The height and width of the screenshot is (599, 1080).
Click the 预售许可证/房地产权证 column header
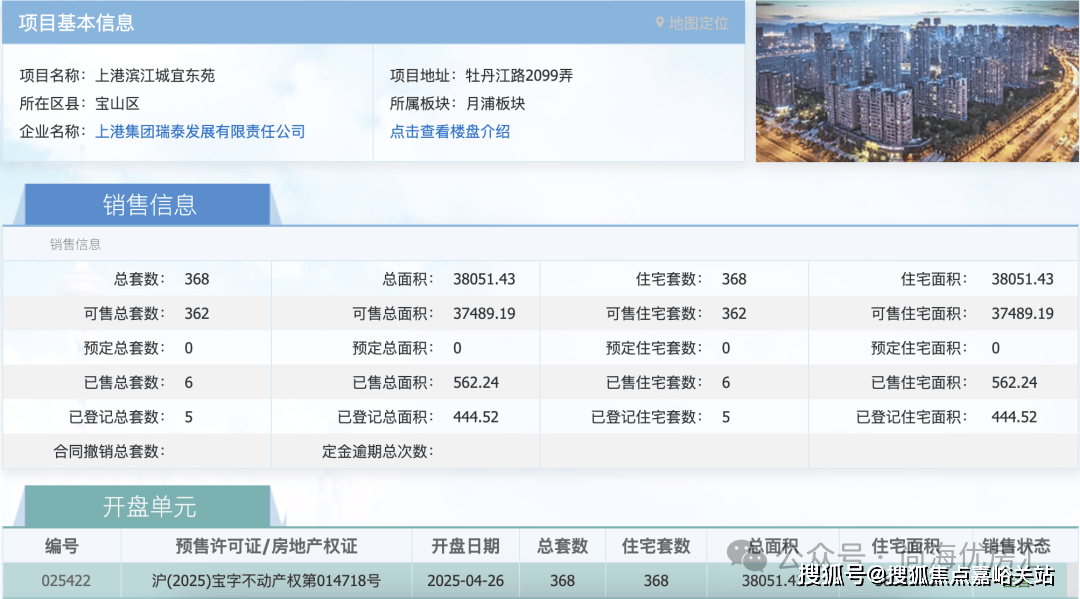266,546
